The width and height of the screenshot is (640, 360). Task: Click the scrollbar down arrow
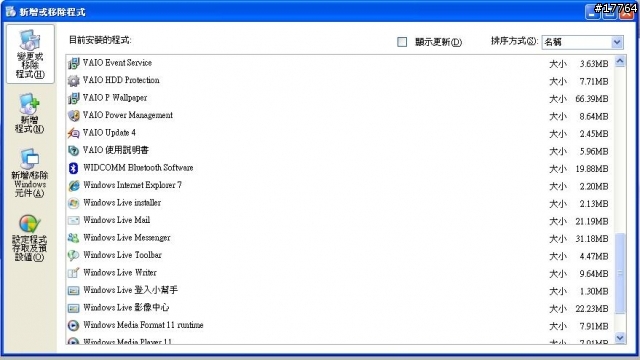click(620, 338)
